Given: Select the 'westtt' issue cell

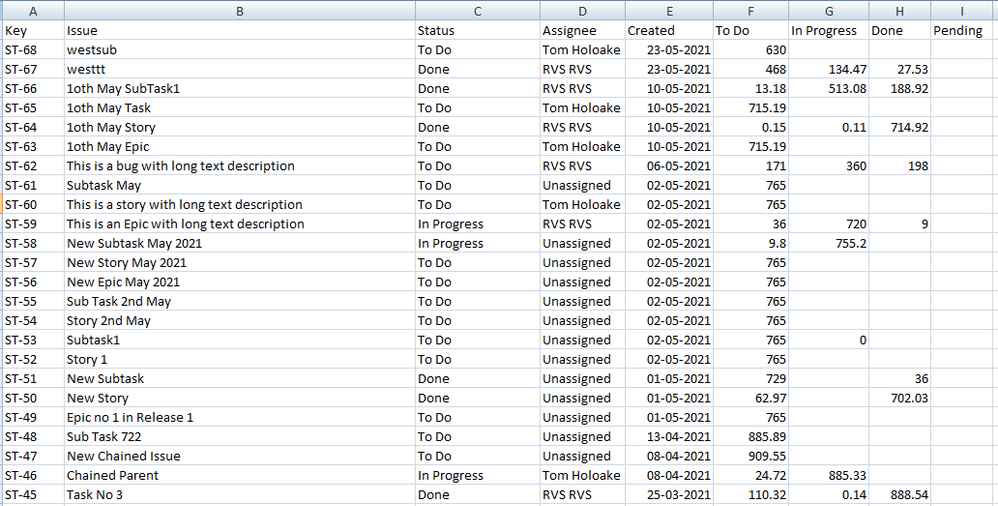Looking at the screenshot, I should (239, 69).
